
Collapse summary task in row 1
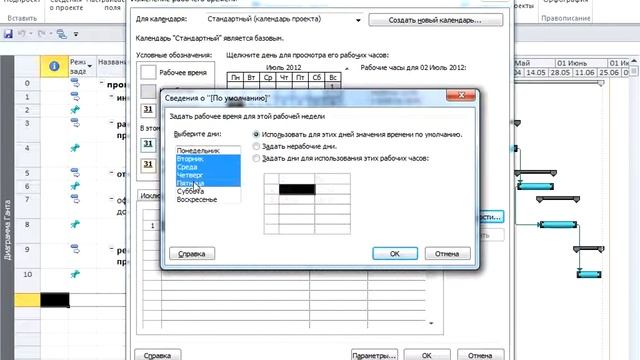[x=111, y=96]
